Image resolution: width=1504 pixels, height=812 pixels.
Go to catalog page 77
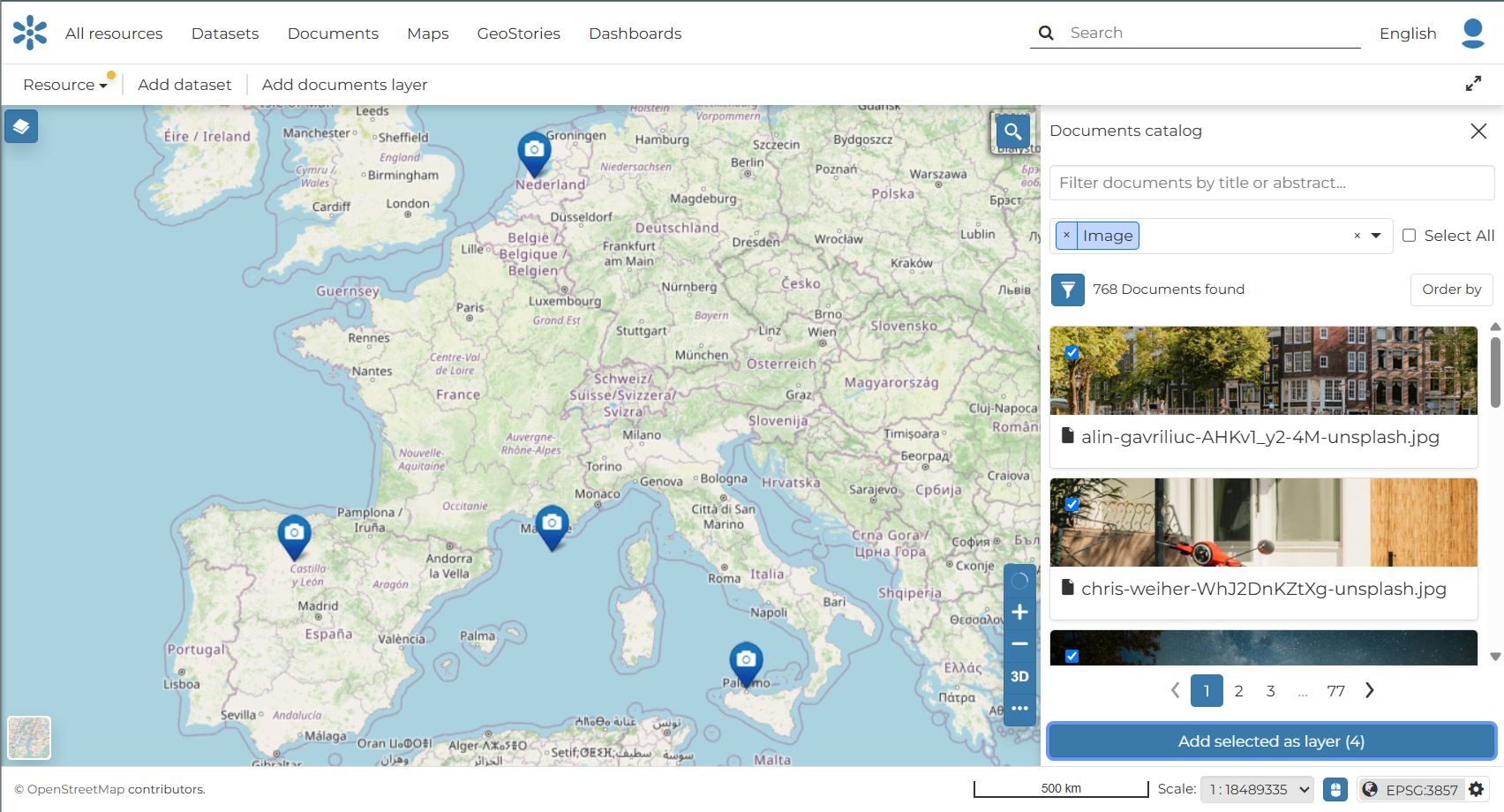point(1335,691)
